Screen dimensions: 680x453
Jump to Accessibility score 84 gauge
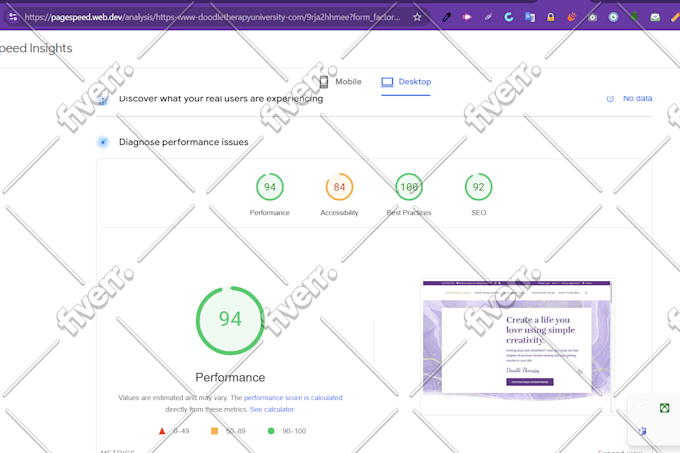pos(339,187)
